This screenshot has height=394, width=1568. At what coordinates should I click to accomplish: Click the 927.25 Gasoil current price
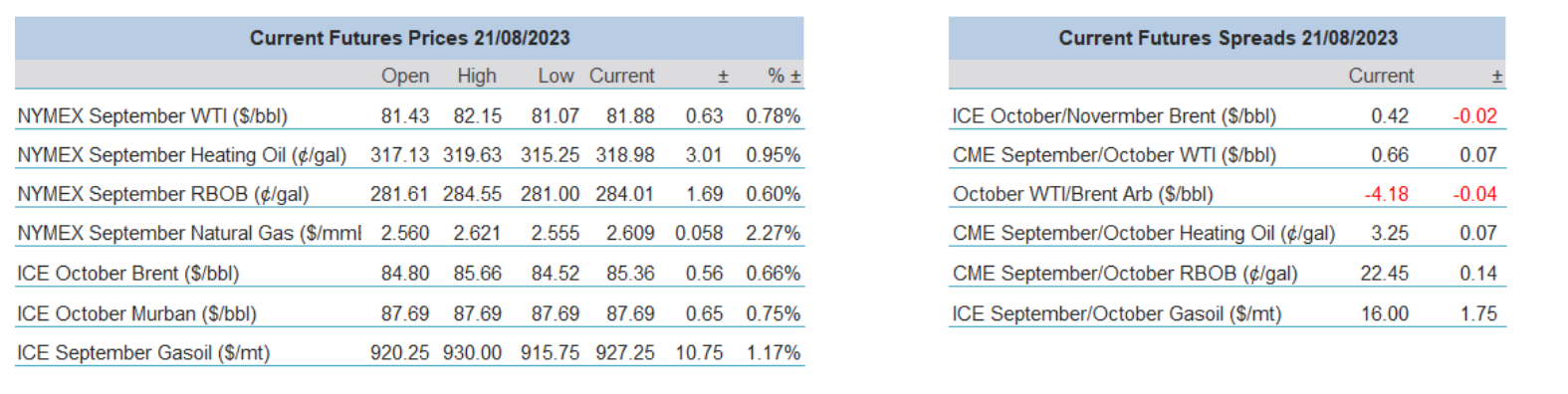tap(625, 352)
